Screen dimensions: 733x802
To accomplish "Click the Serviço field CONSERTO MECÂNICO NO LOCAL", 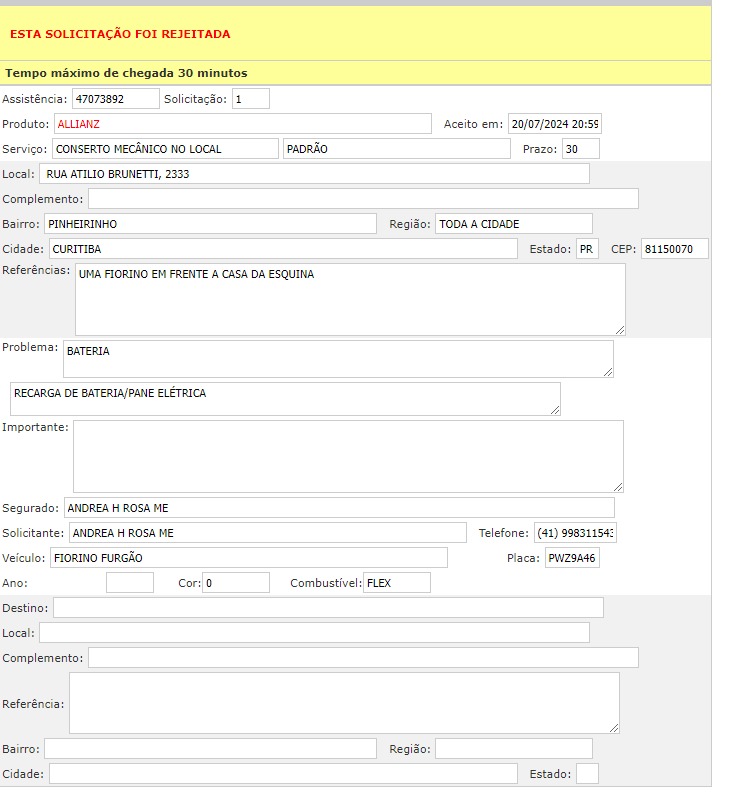I will [x=164, y=149].
